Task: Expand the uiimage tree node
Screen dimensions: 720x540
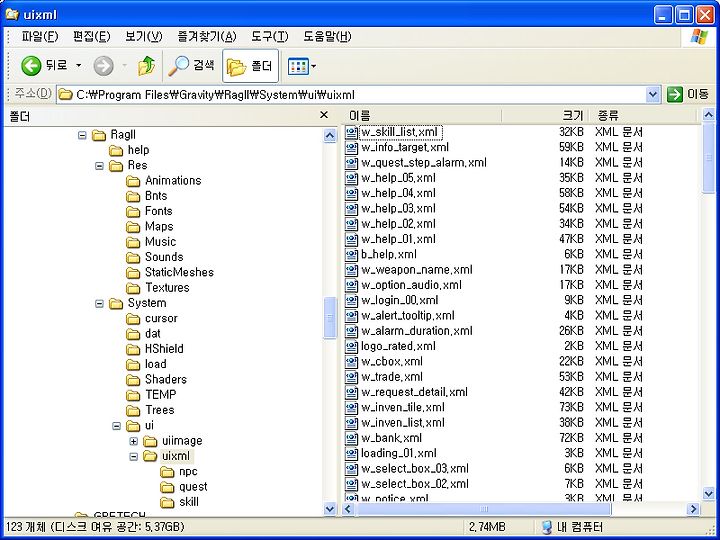Action: pos(134,441)
